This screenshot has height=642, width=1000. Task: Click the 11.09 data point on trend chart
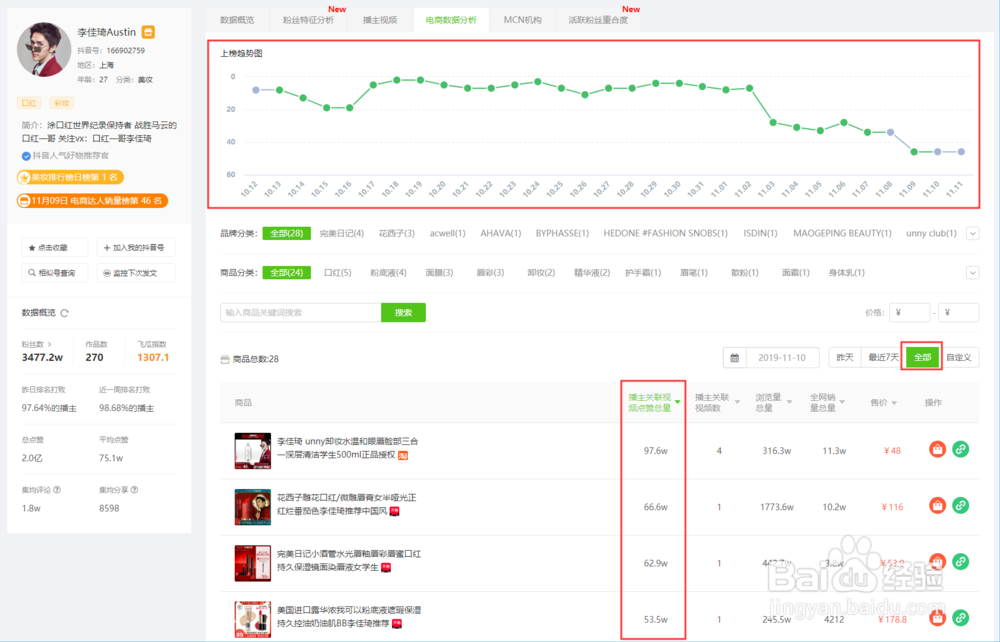click(x=914, y=152)
